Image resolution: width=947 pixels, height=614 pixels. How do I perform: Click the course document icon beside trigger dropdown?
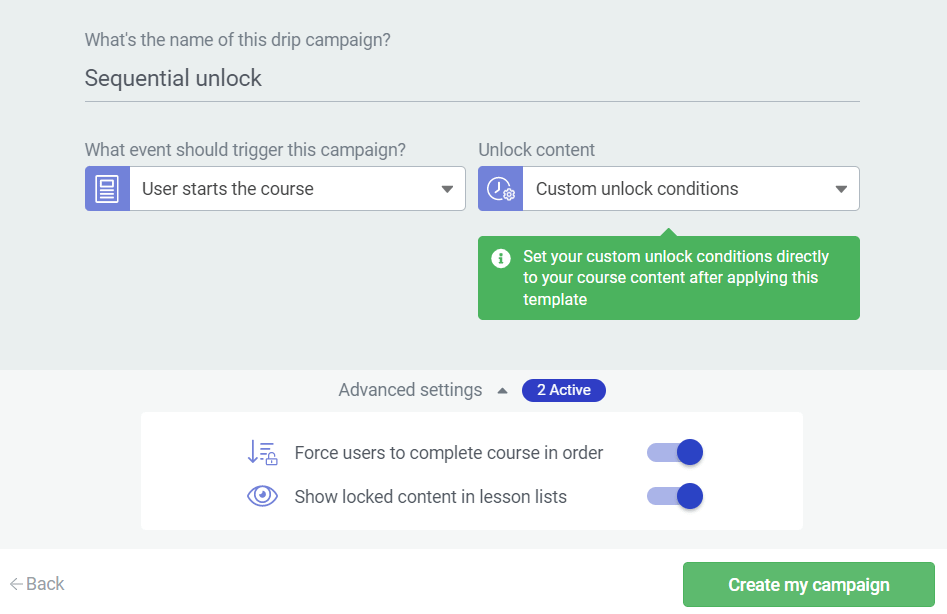pos(107,189)
